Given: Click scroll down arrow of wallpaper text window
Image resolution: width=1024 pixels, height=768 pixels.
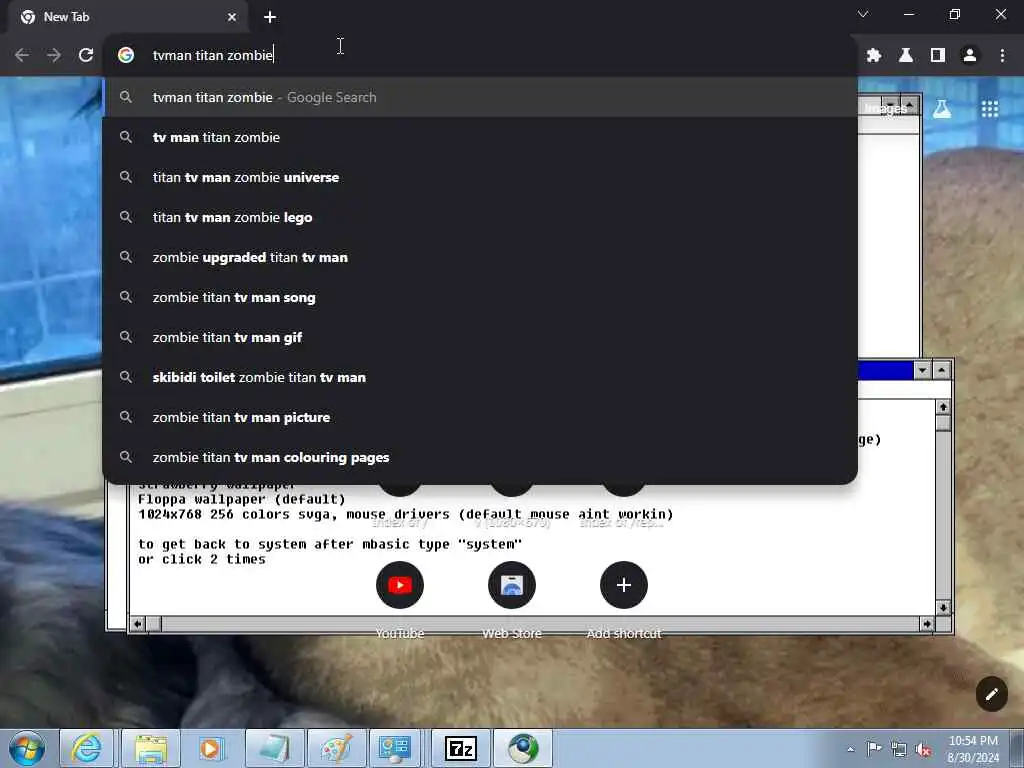Looking at the screenshot, I should 943,607.
